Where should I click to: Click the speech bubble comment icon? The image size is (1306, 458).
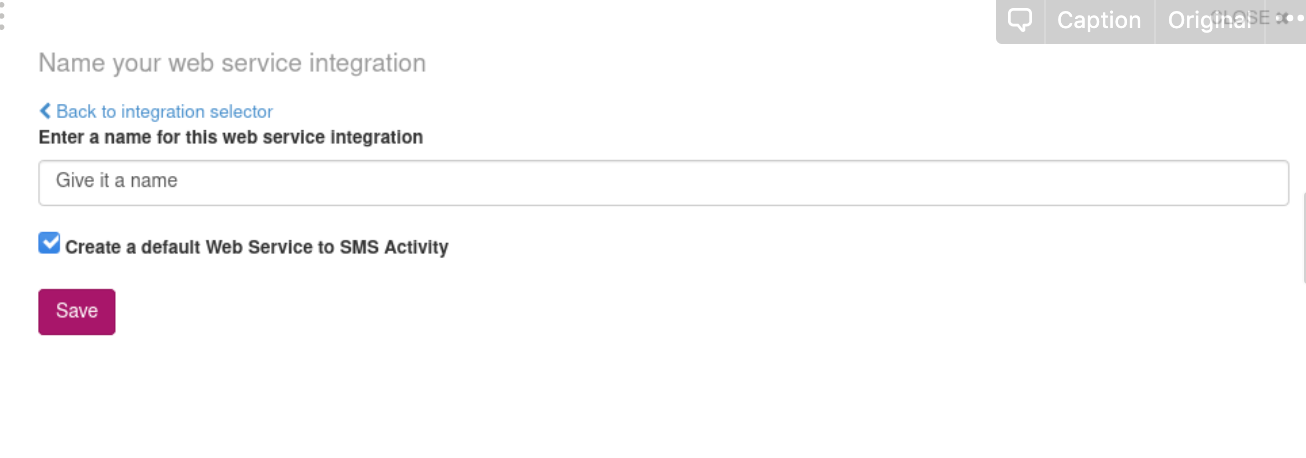click(1020, 20)
